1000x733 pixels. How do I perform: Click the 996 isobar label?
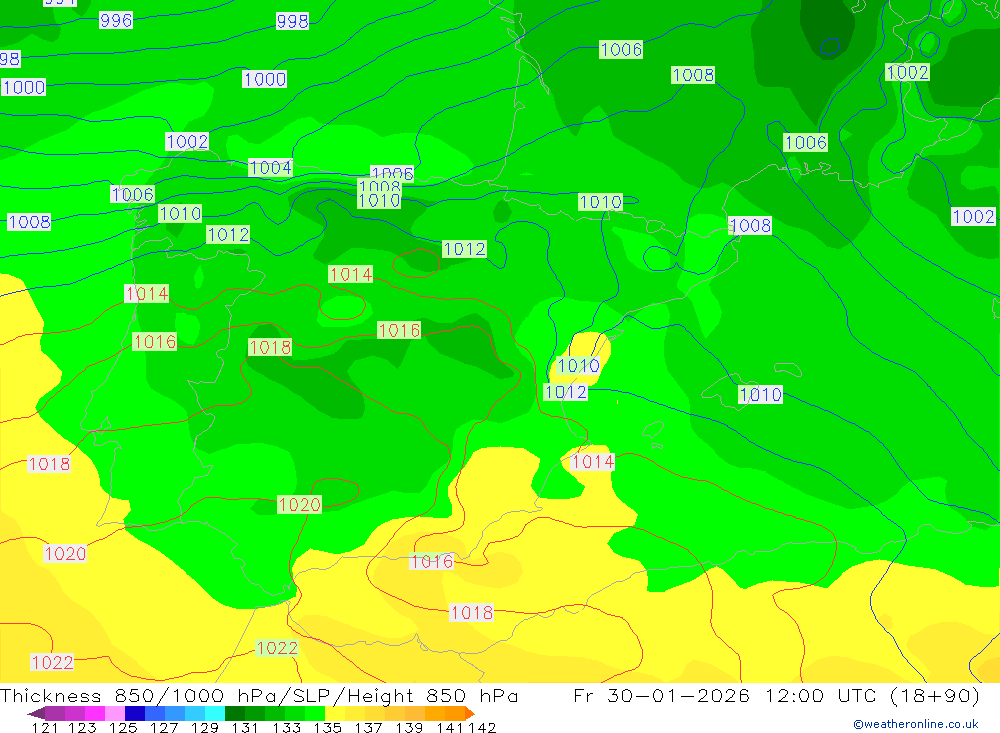click(x=116, y=20)
